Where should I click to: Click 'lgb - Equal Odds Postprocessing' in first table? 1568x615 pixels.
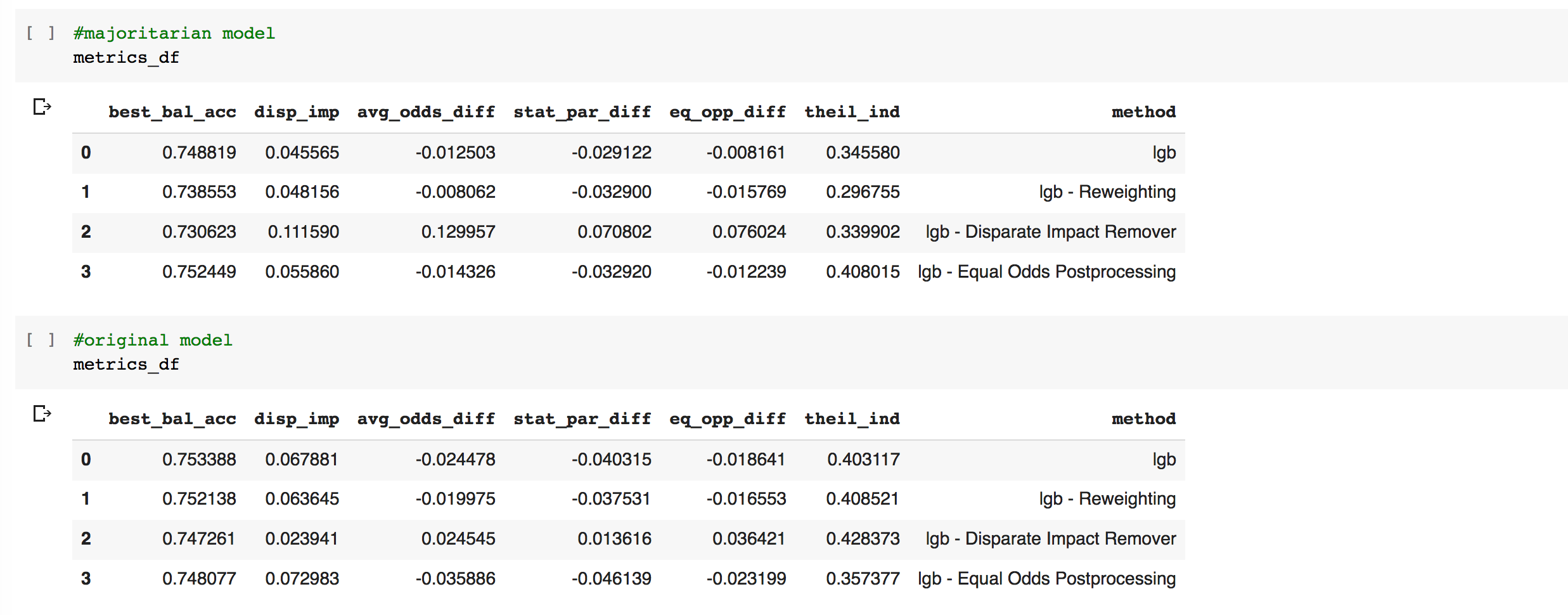1047,272
